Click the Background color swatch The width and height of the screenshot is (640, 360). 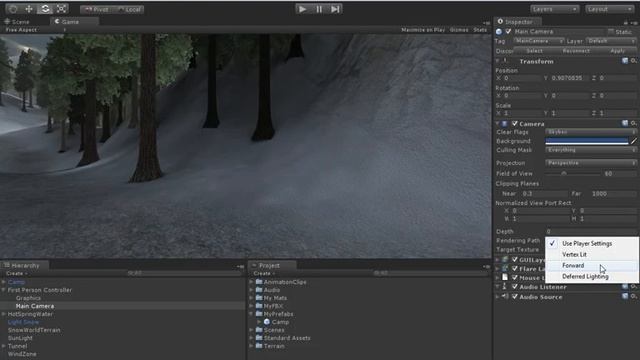pyautogui.click(x=587, y=141)
